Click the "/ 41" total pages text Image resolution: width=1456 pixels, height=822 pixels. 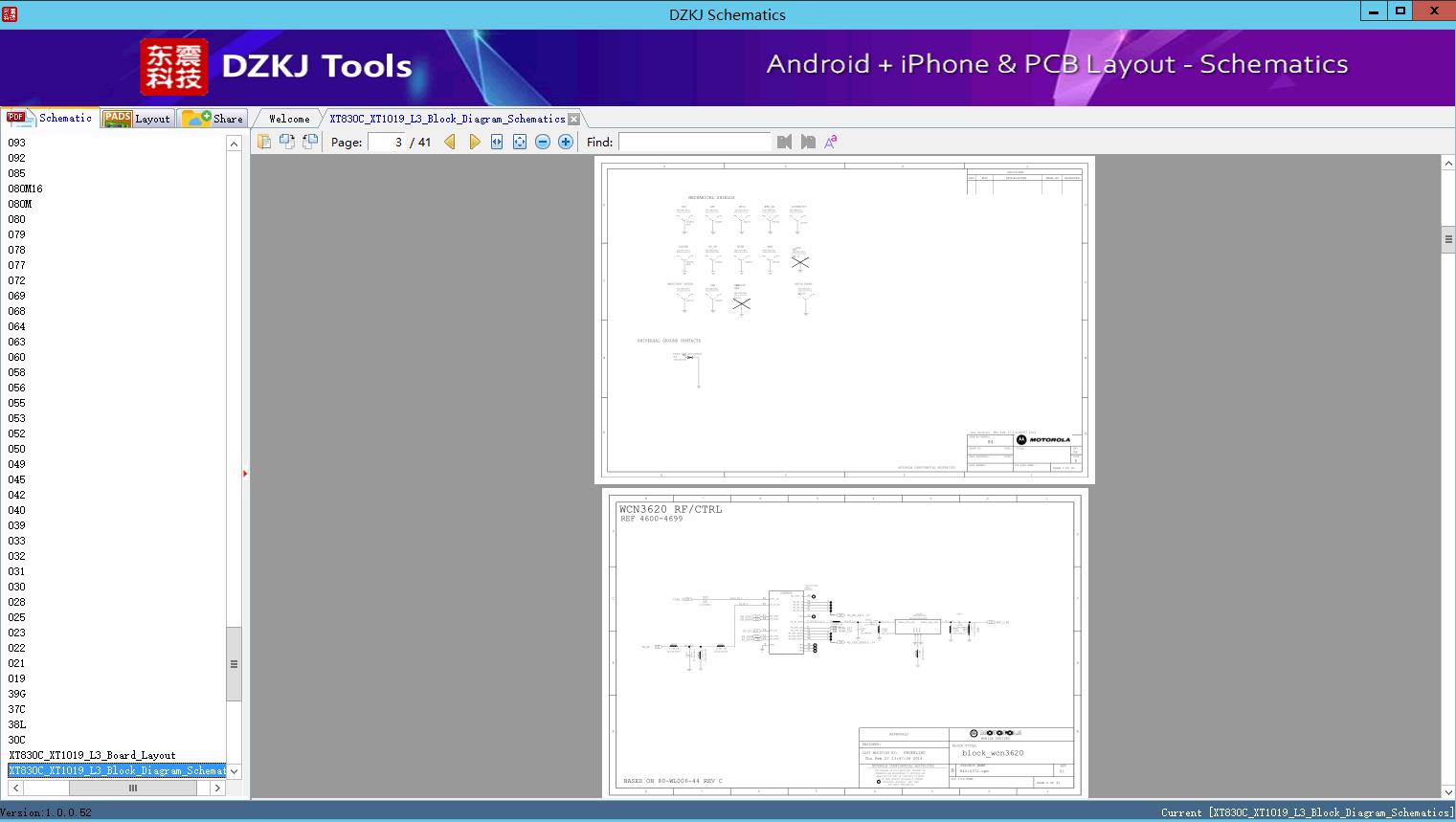[420, 142]
